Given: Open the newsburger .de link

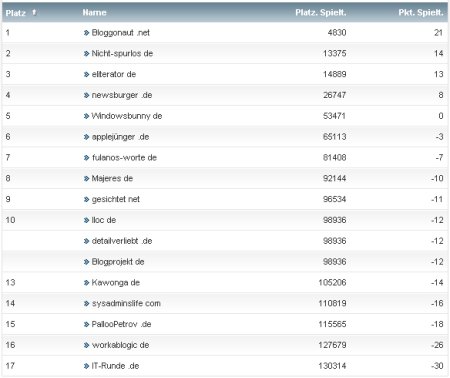Looking at the screenshot, I should pos(122,95).
